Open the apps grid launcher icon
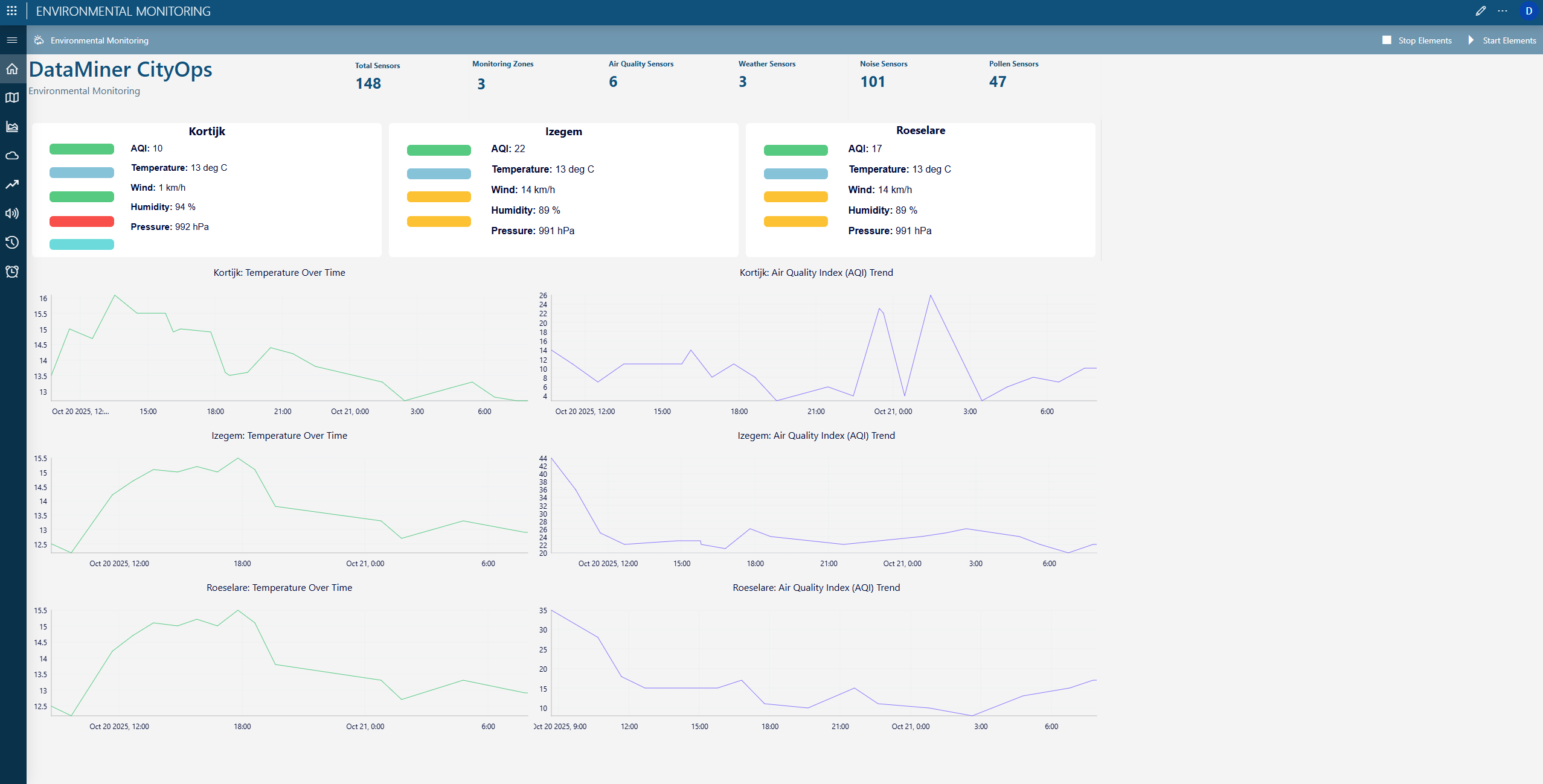This screenshot has height=784, width=1543. [11, 11]
